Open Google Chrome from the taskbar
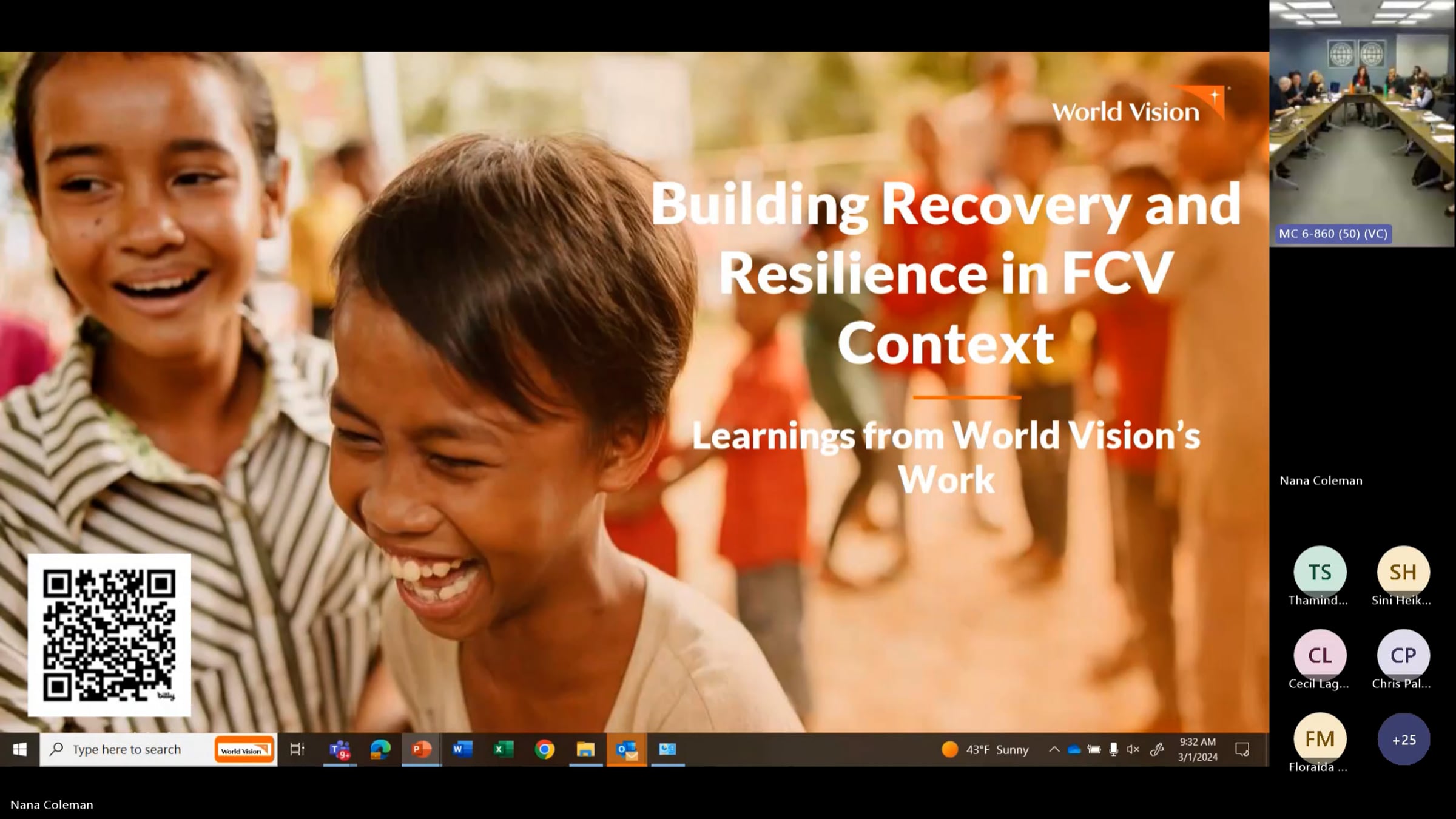The image size is (1456, 819). tap(544, 750)
